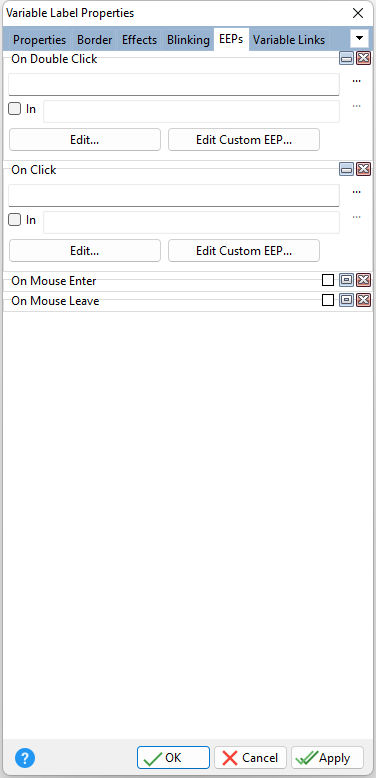Switch to the Effects tab

tap(139, 40)
